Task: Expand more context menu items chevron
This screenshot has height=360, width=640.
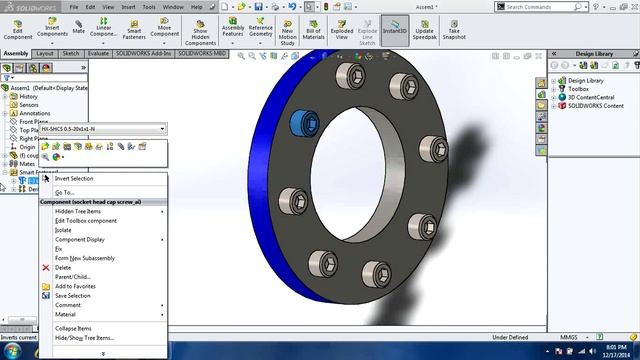Action: coord(103,354)
